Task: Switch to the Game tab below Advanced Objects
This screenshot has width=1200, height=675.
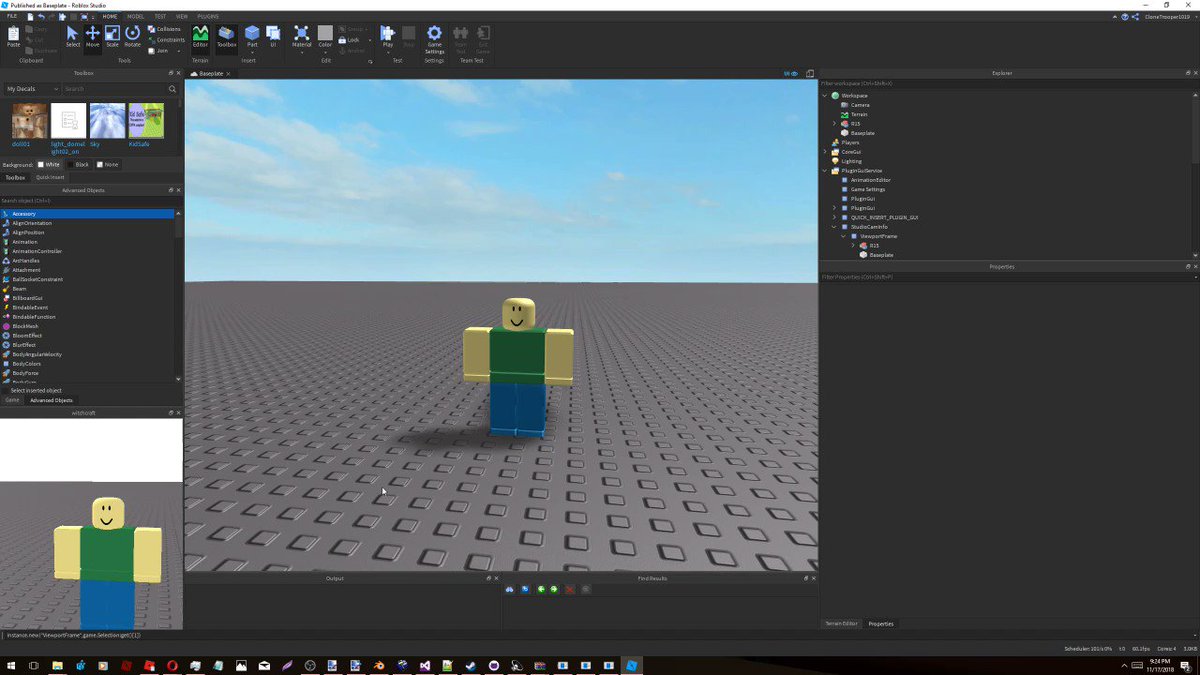Action: point(12,400)
